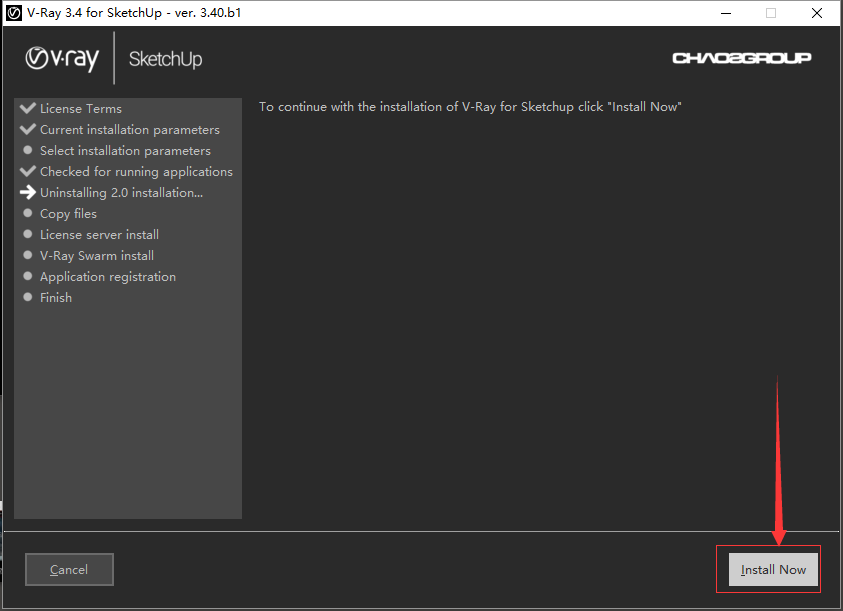Click checkmark beside Checked for running applications
843x611 pixels.
tap(27, 171)
